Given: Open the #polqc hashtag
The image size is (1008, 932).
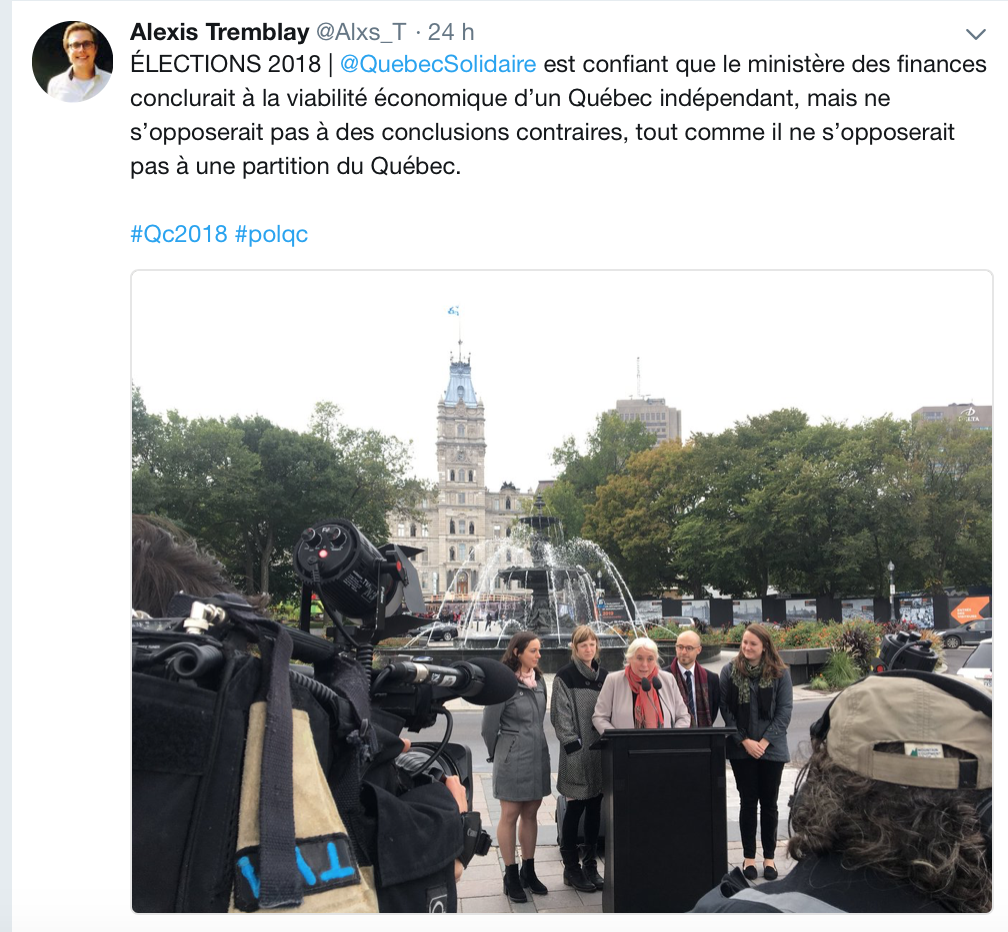Looking at the screenshot, I should coord(271,234).
